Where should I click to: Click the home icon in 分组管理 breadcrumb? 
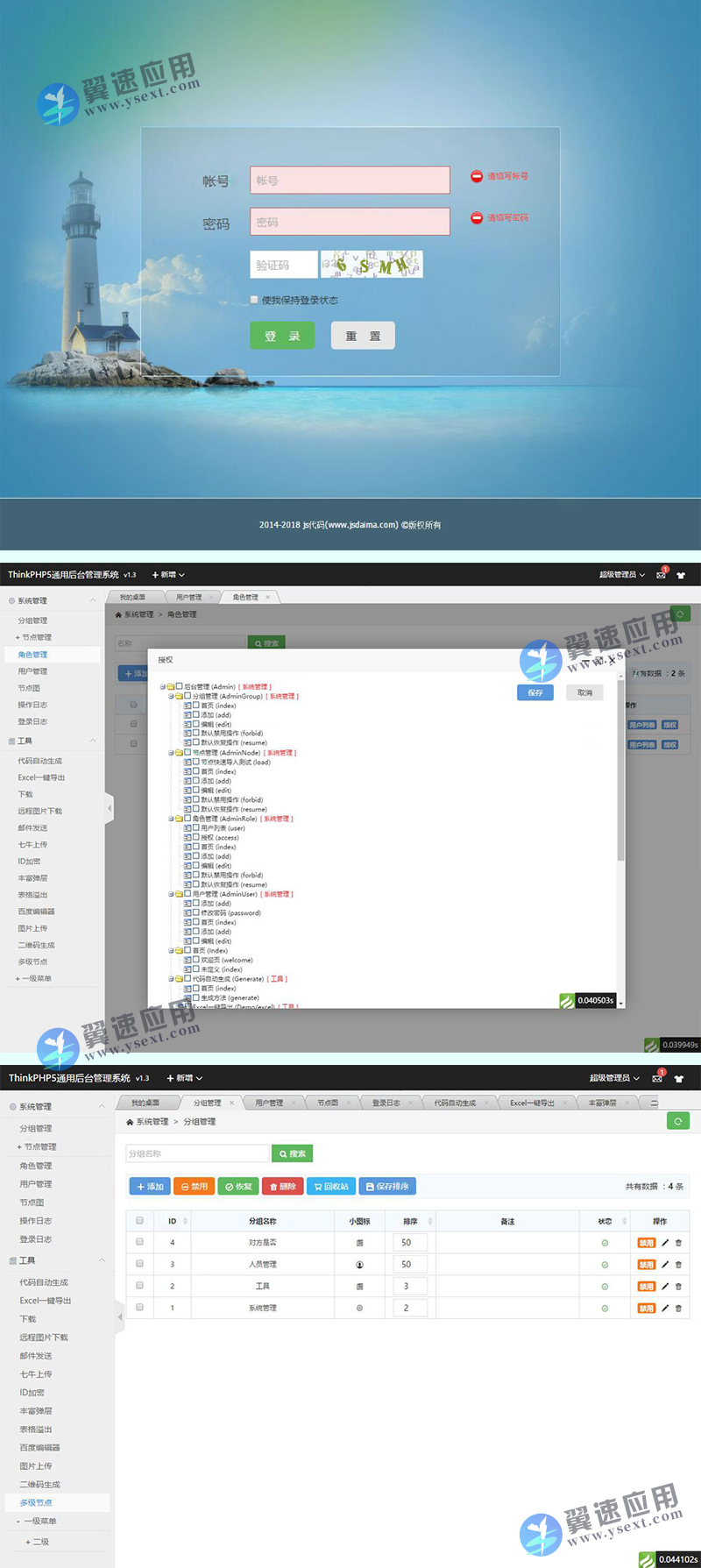coord(130,1122)
